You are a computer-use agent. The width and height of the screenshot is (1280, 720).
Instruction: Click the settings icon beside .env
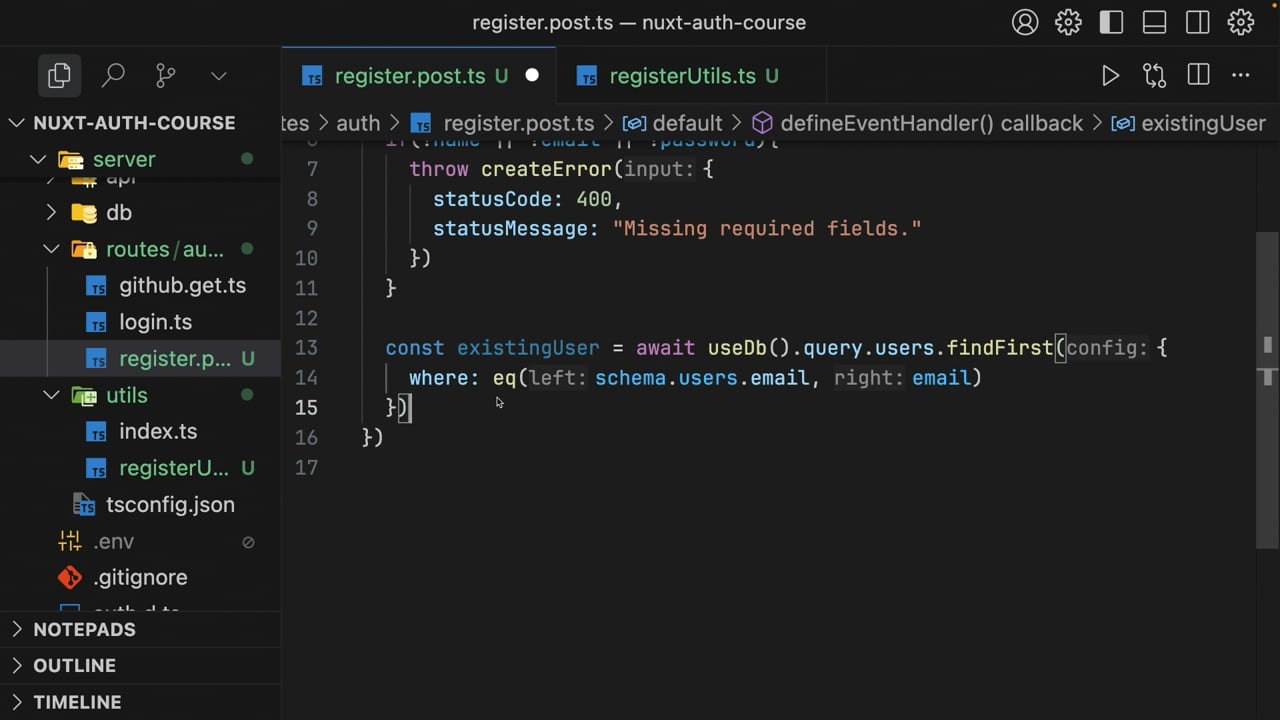click(x=69, y=541)
